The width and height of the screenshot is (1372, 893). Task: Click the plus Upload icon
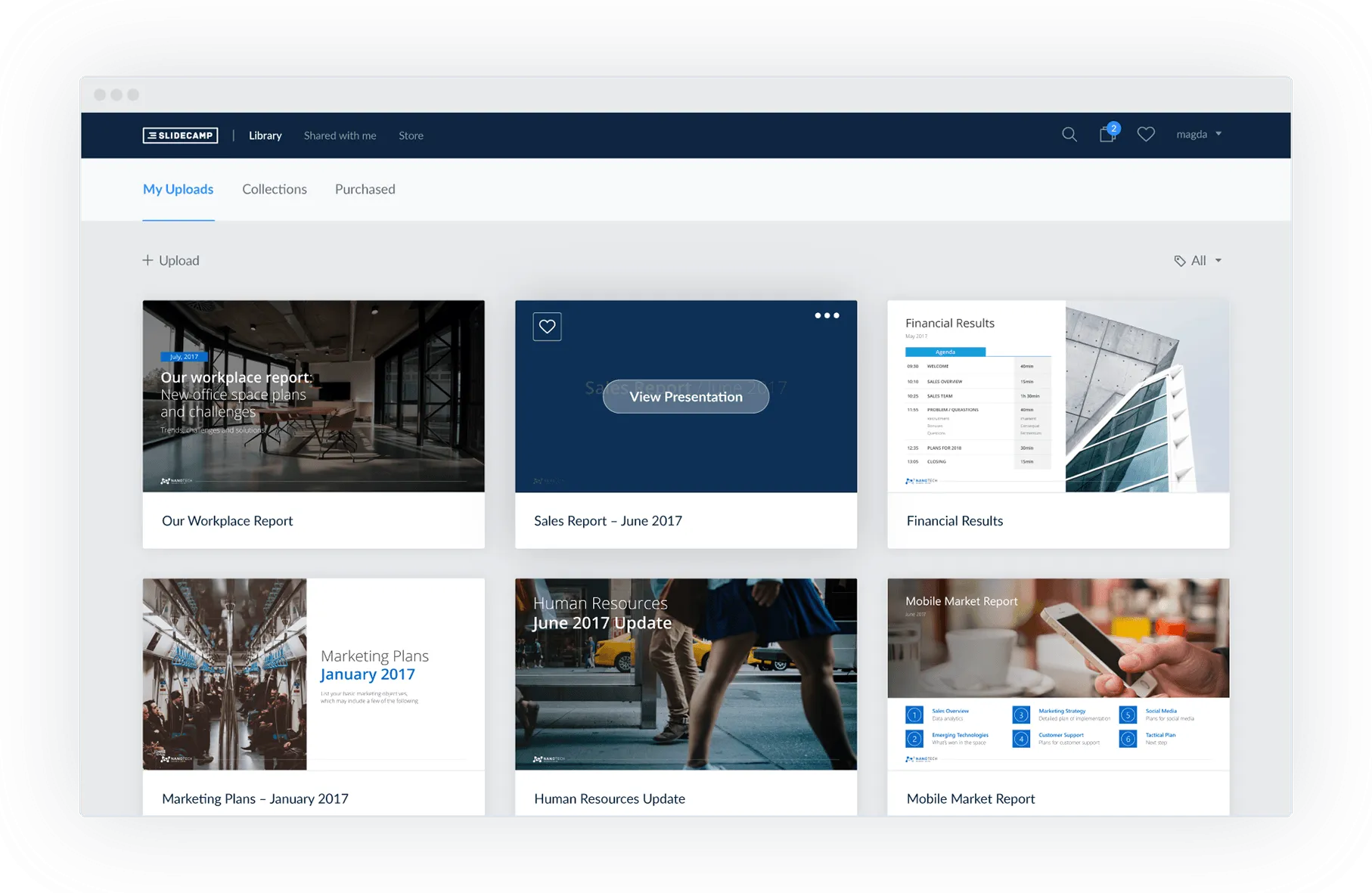click(147, 260)
